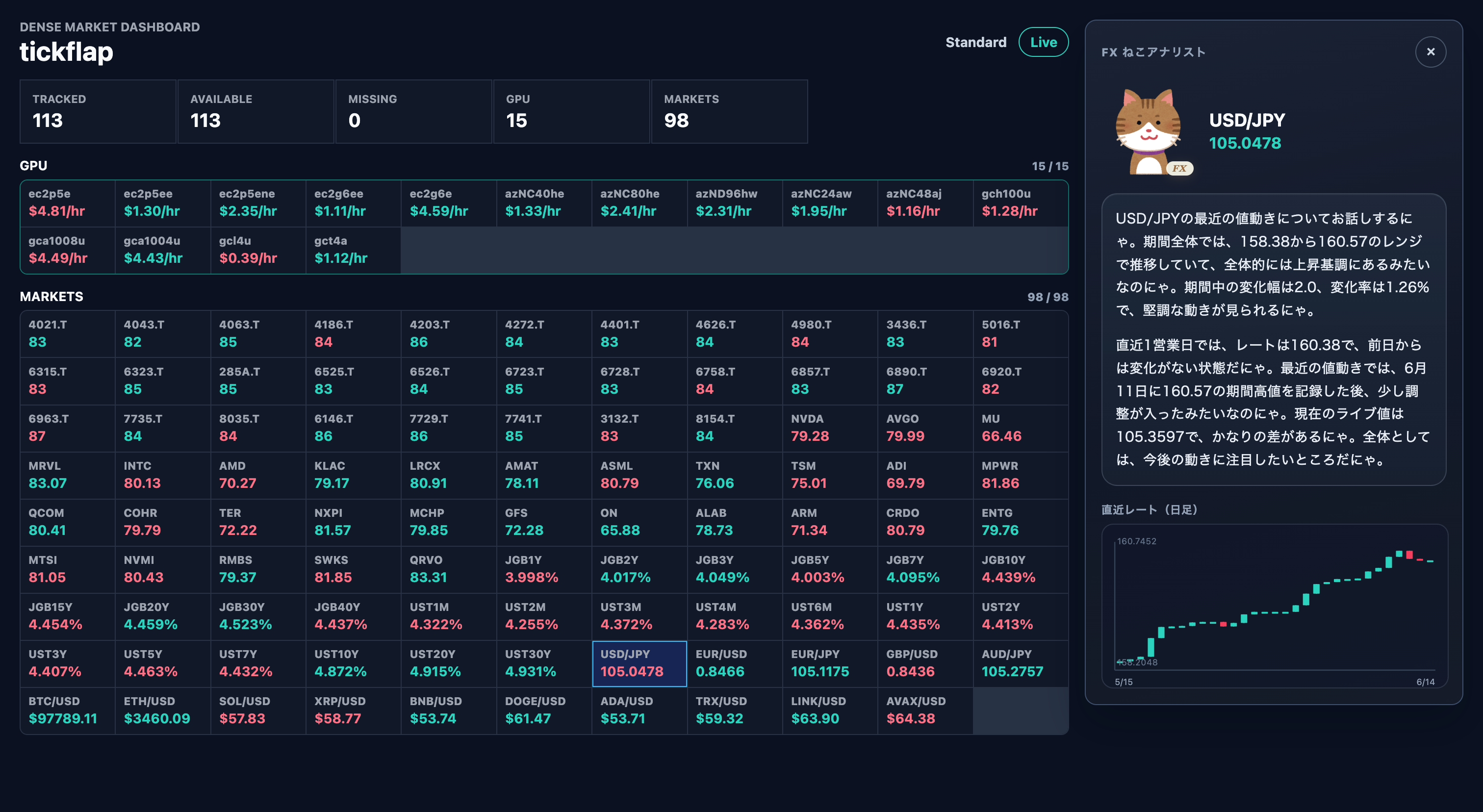Click the latest candle in the rate chart
Image resolution: width=1483 pixels, height=812 pixels.
click(x=1430, y=560)
